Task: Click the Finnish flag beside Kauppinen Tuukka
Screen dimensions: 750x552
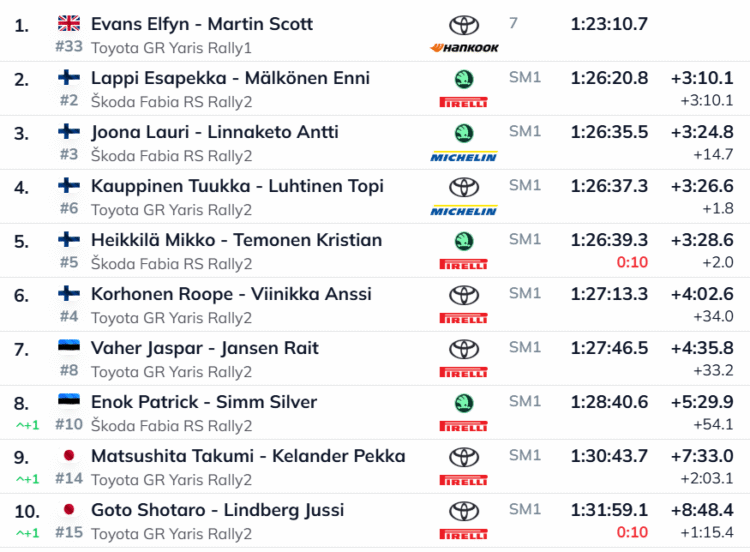Action: (69, 185)
